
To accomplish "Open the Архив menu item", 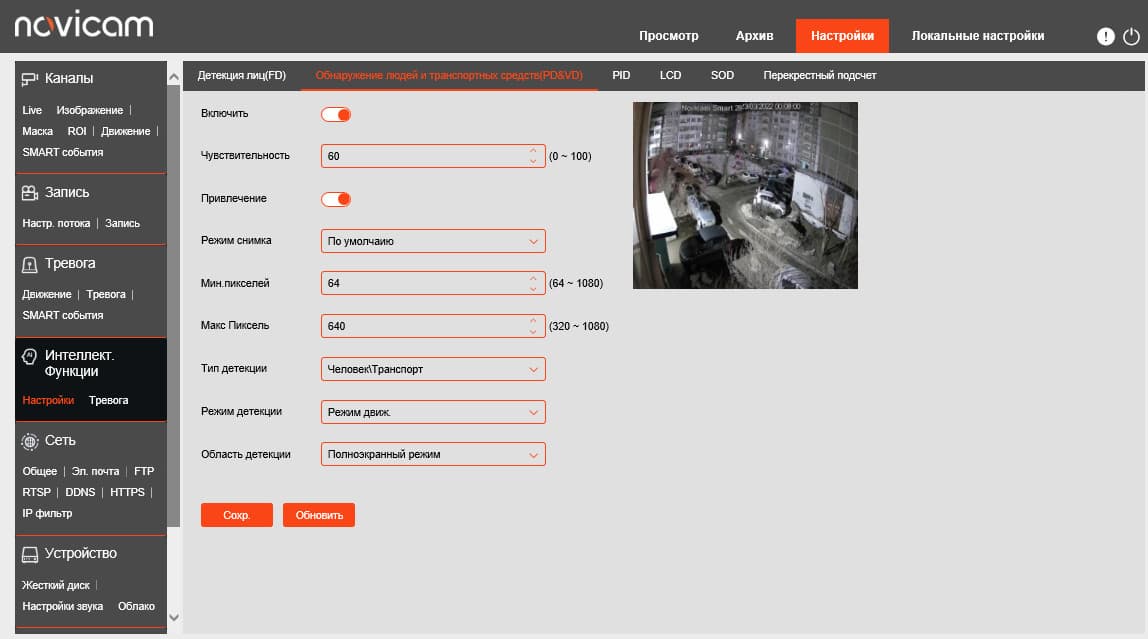I will click(754, 36).
